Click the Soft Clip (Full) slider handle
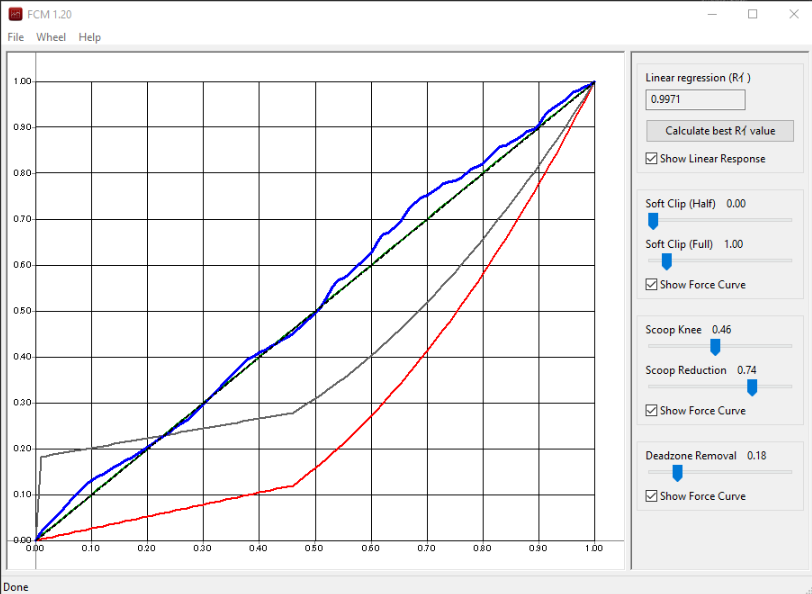 [x=666, y=261]
